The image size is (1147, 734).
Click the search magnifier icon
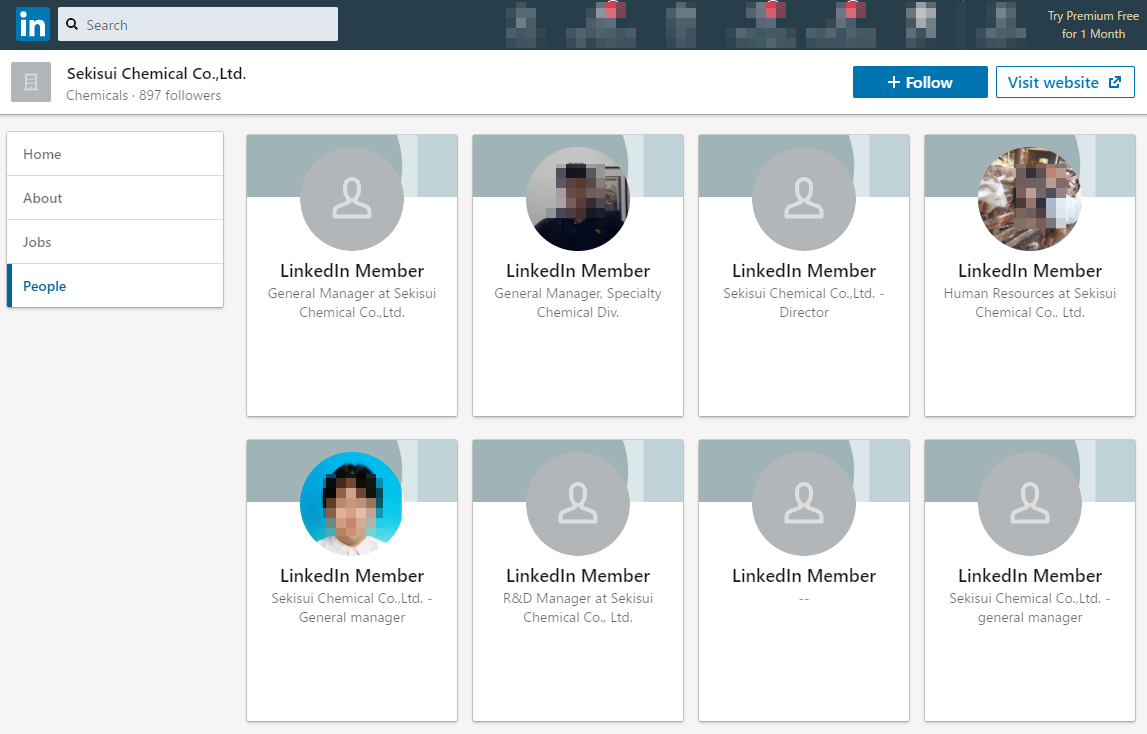click(72, 24)
